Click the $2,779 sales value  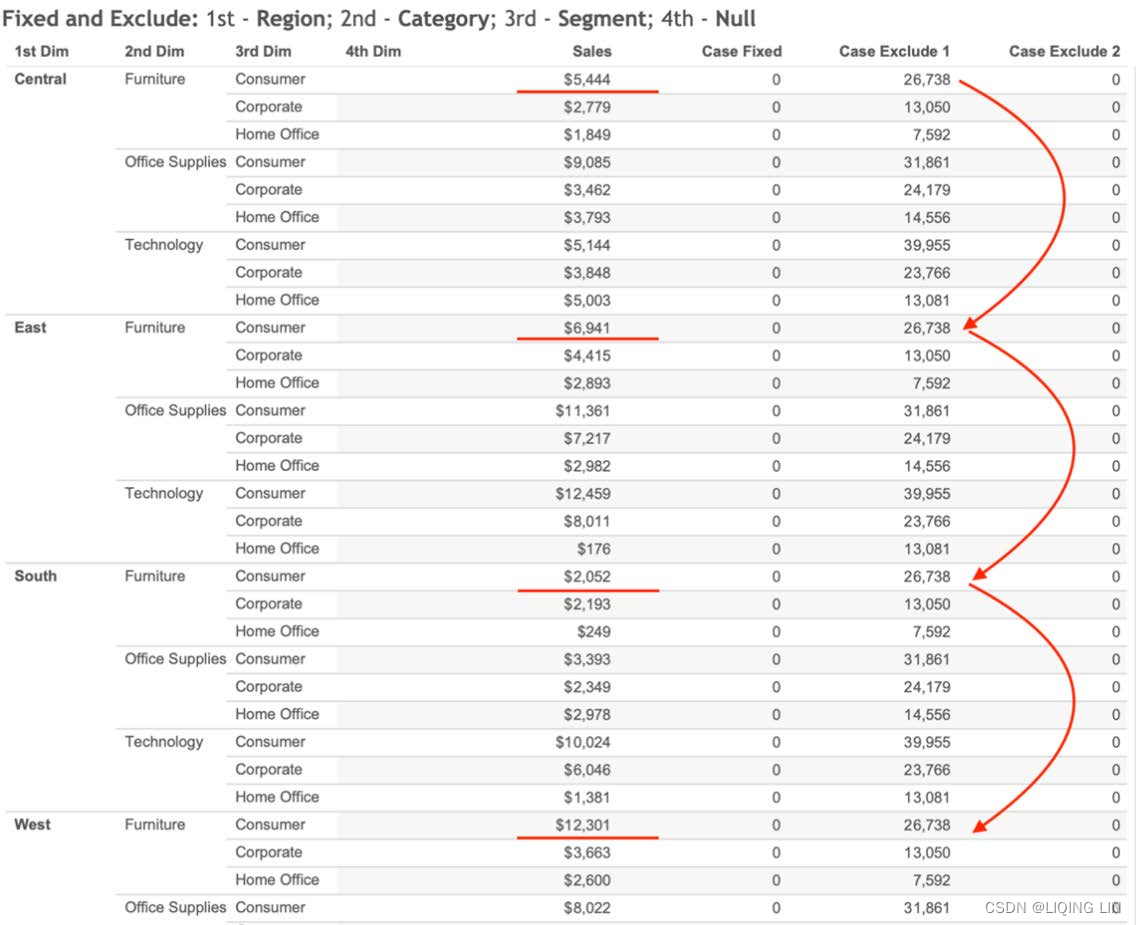tap(587, 107)
